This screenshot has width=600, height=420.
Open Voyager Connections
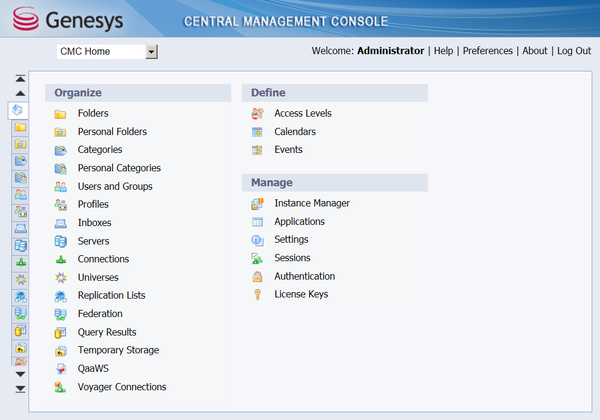(x=122, y=387)
